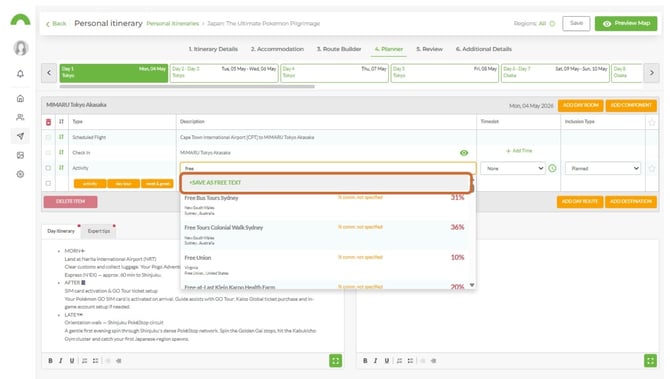Screen dimensions: 670x379
Task: Click the clock icon next to Timeslot dropdown
Action: [552, 168]
